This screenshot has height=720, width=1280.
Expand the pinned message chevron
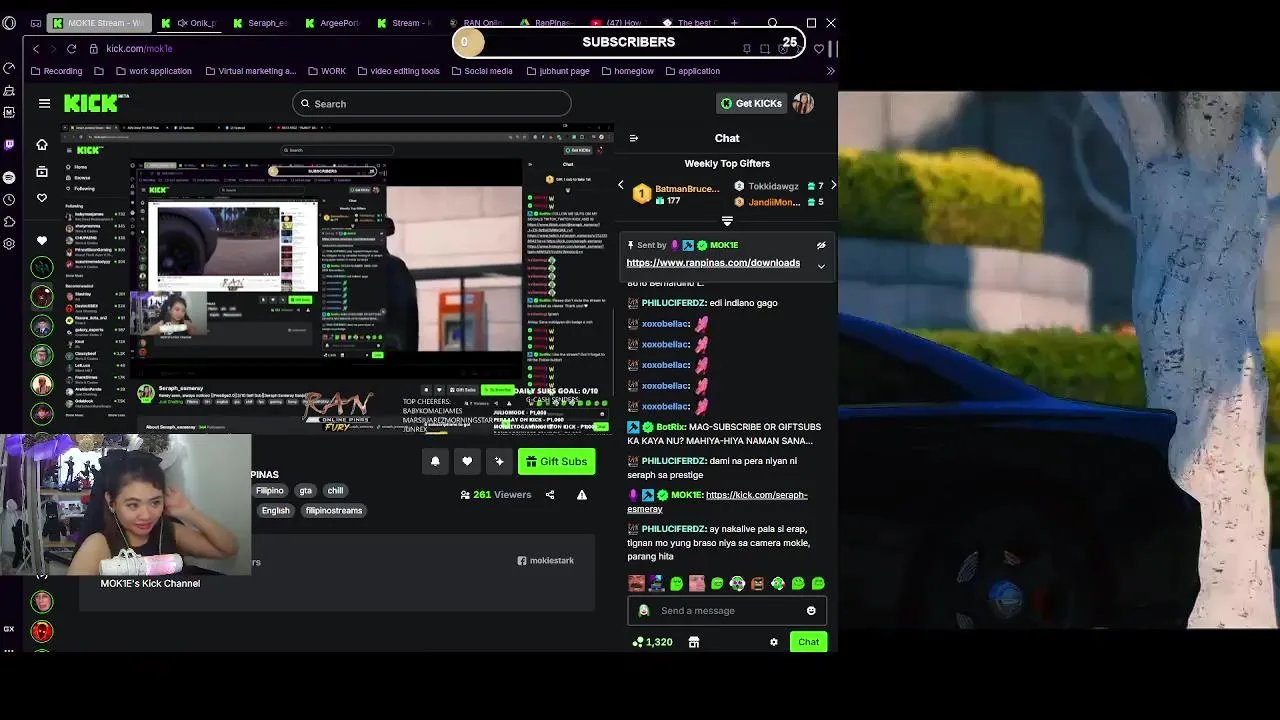pos(821,266)
